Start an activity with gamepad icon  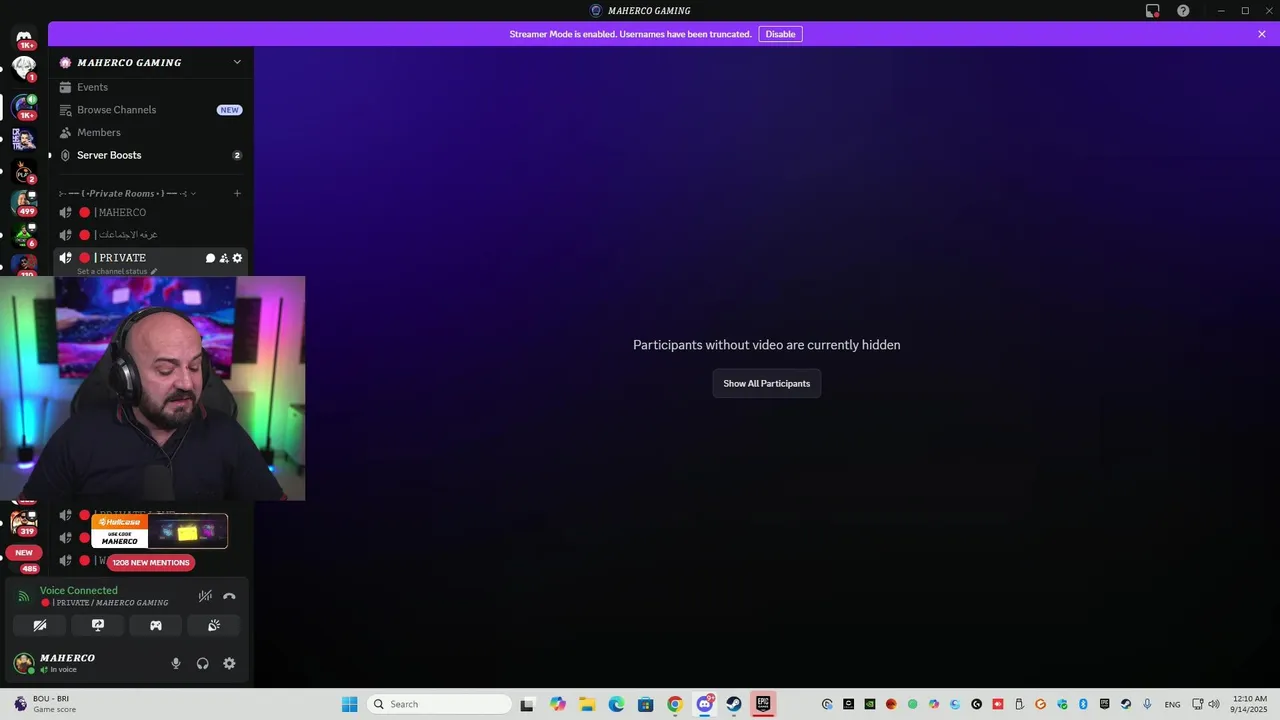point(156,625)
